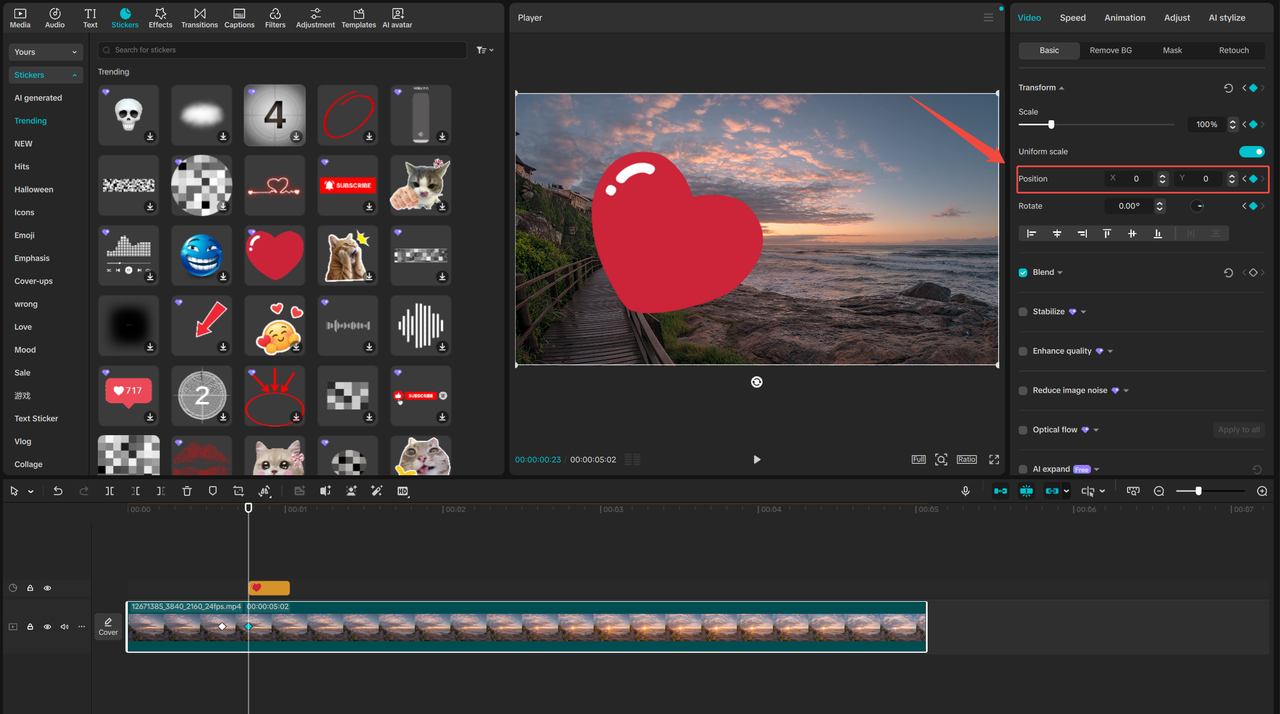Image resolution: width=1280 pixels, height=714 pixels.
Task: Switch to the Audio panel
Action: (x=54, y=17)
